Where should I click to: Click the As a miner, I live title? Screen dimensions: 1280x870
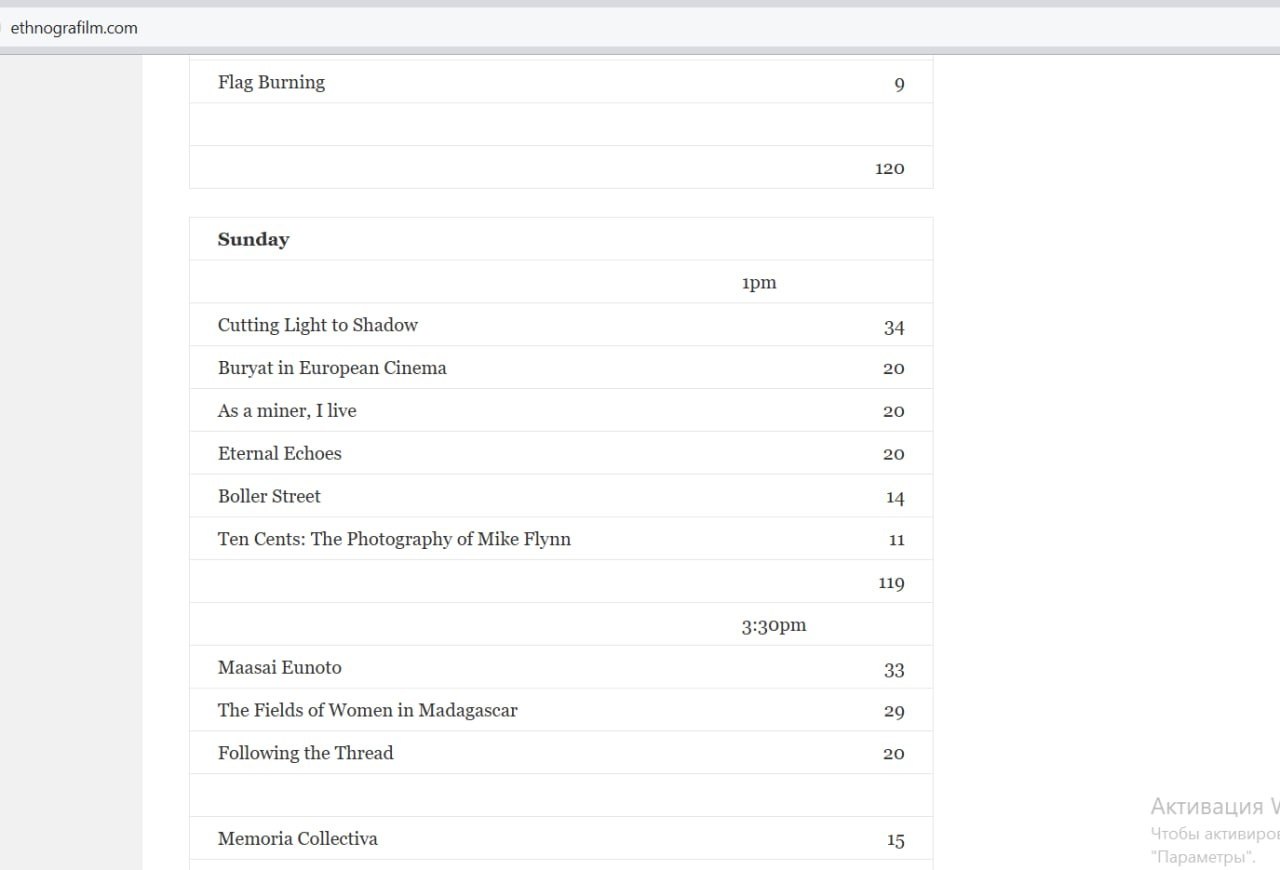pos(287,411)
